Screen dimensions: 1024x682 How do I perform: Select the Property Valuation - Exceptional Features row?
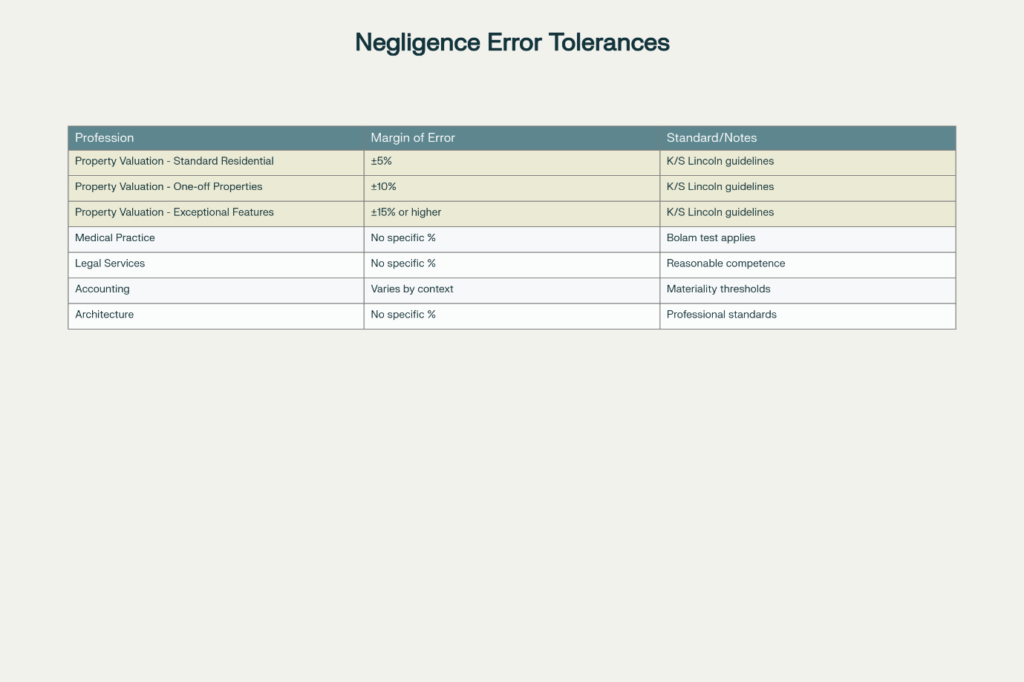176,212
